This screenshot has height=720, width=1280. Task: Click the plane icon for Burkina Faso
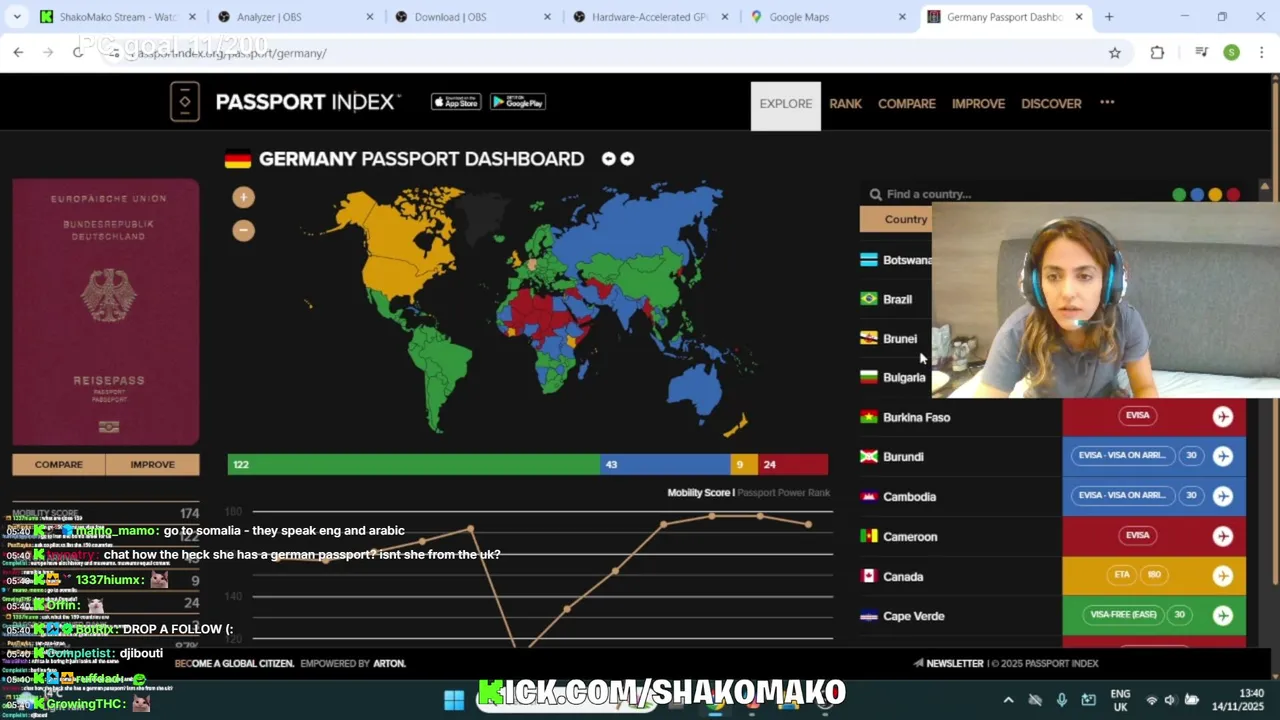(1222, 417)
